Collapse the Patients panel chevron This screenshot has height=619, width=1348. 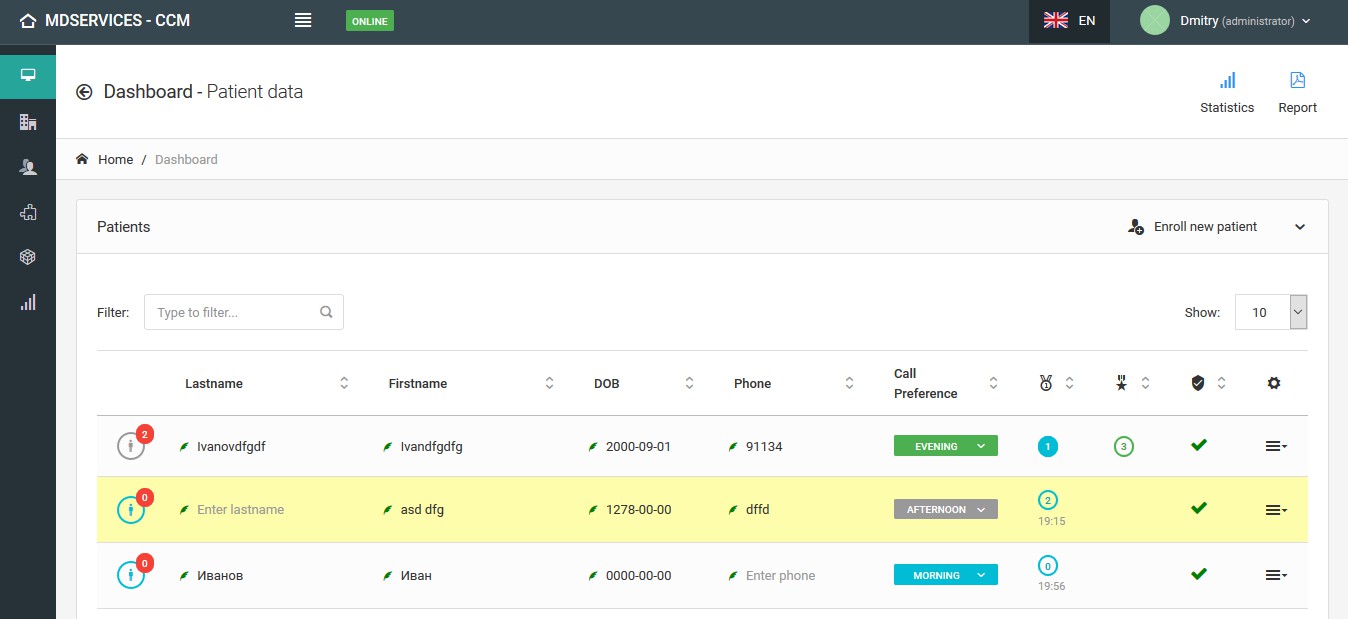(1300, 227)
